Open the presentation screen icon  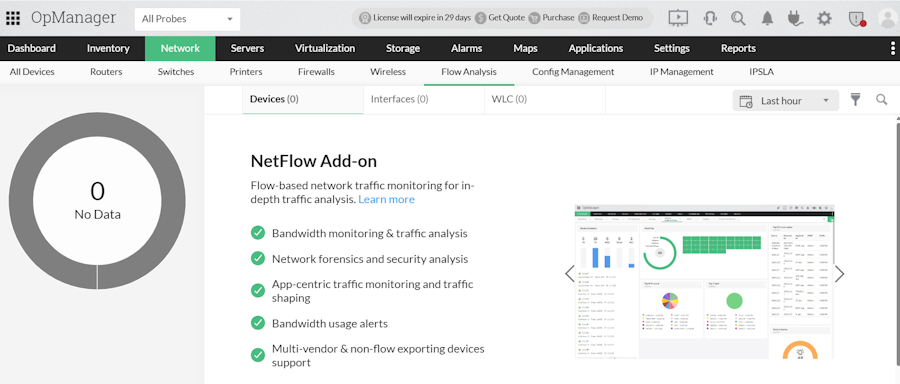click(678, 18)
